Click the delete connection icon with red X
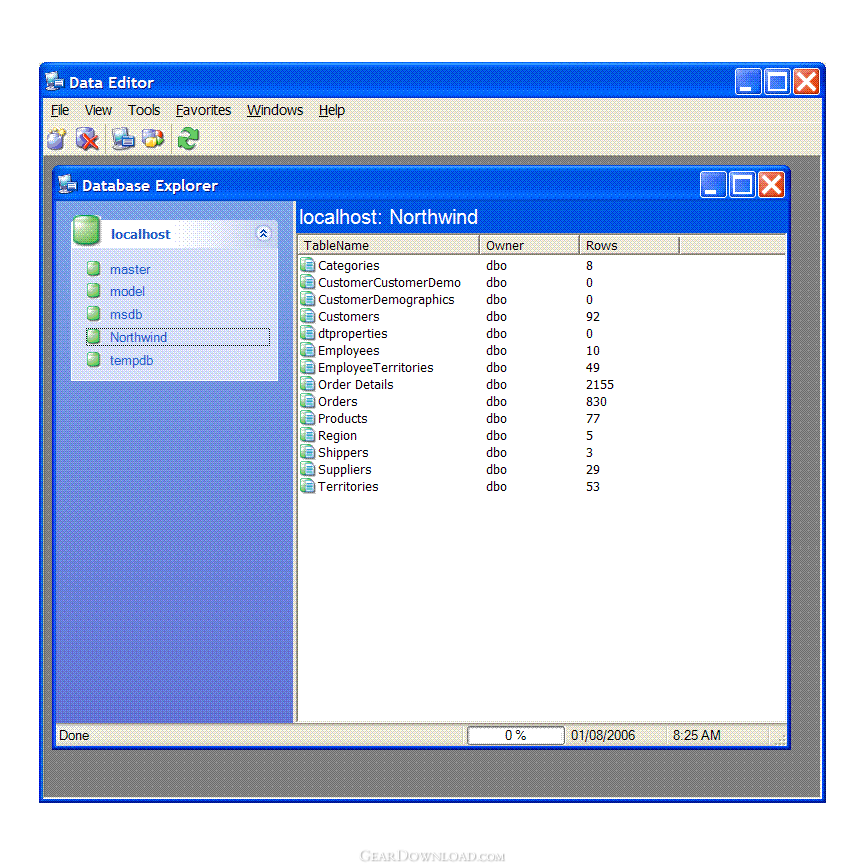Screen dimensions: 864x864 [87, 139]
